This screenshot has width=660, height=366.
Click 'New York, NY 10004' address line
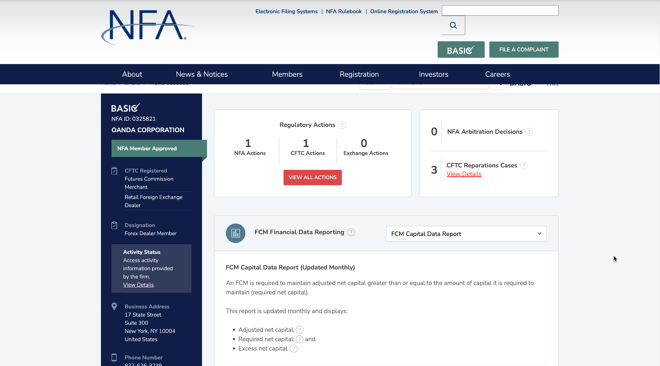click(149, 331)
